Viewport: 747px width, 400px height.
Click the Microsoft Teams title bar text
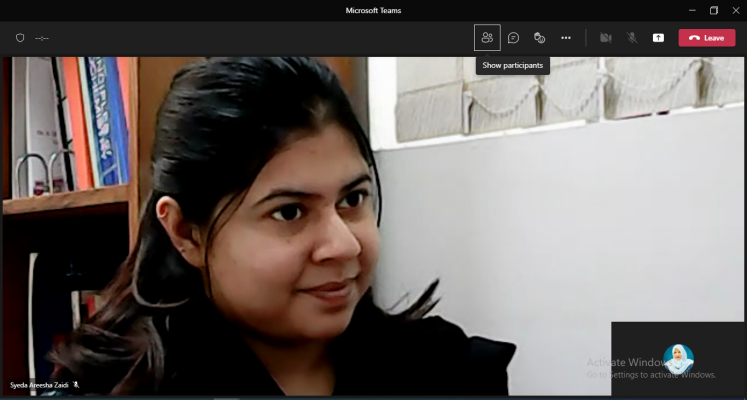click(373, 10)
